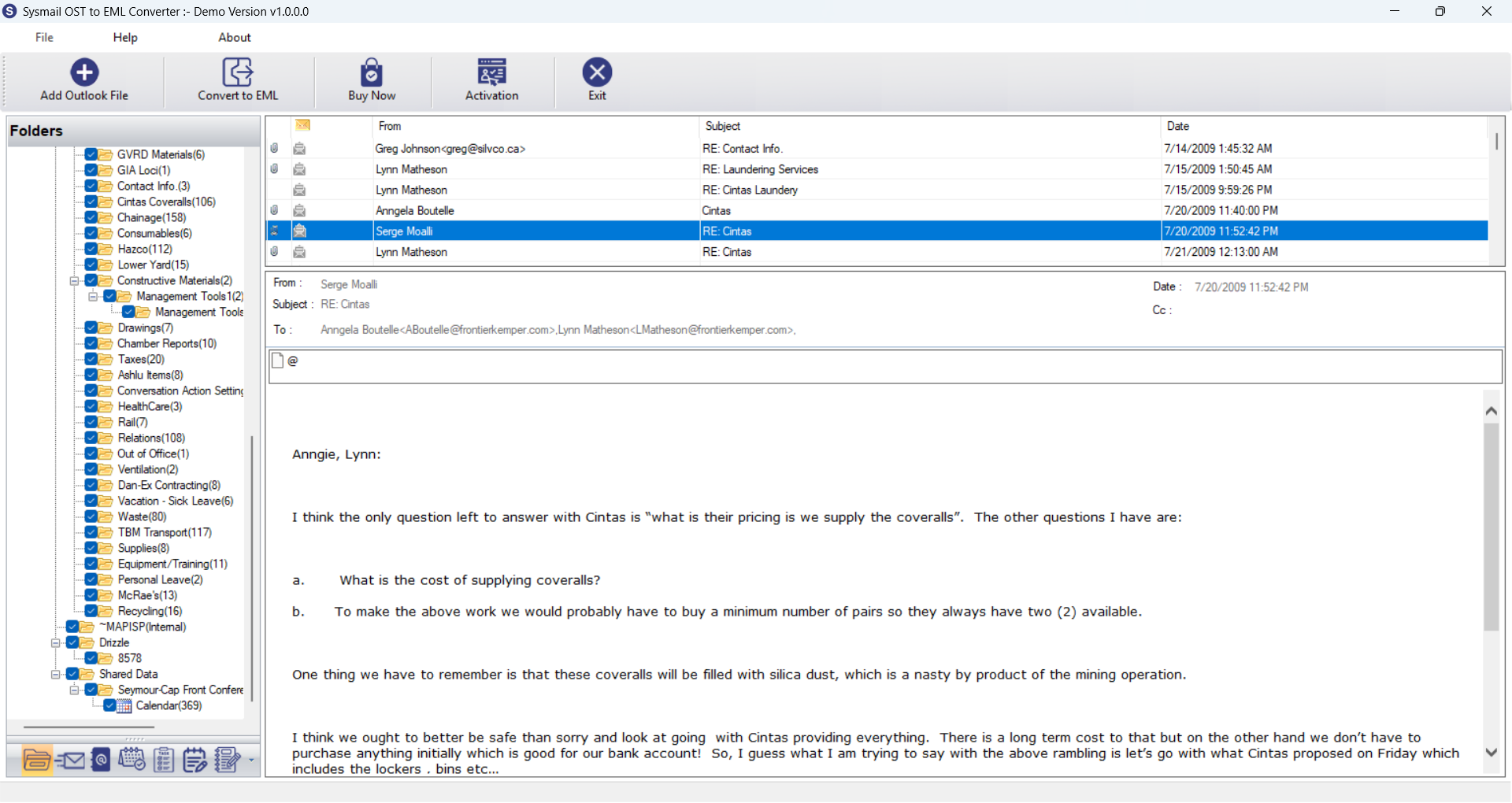Screen dimensions: 1512x803
Task: Click the envelope icon on Serge Moalli row
Action: point(299,231)
